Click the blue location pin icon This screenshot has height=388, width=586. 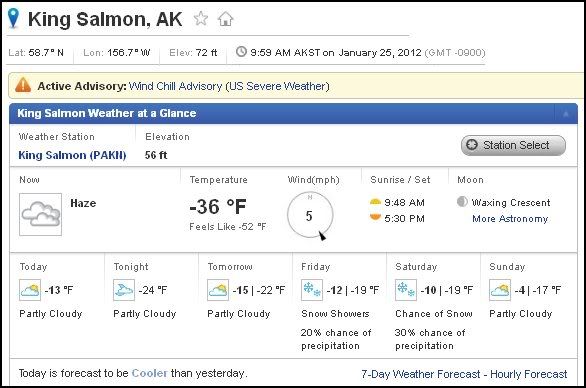click(13, 18)
